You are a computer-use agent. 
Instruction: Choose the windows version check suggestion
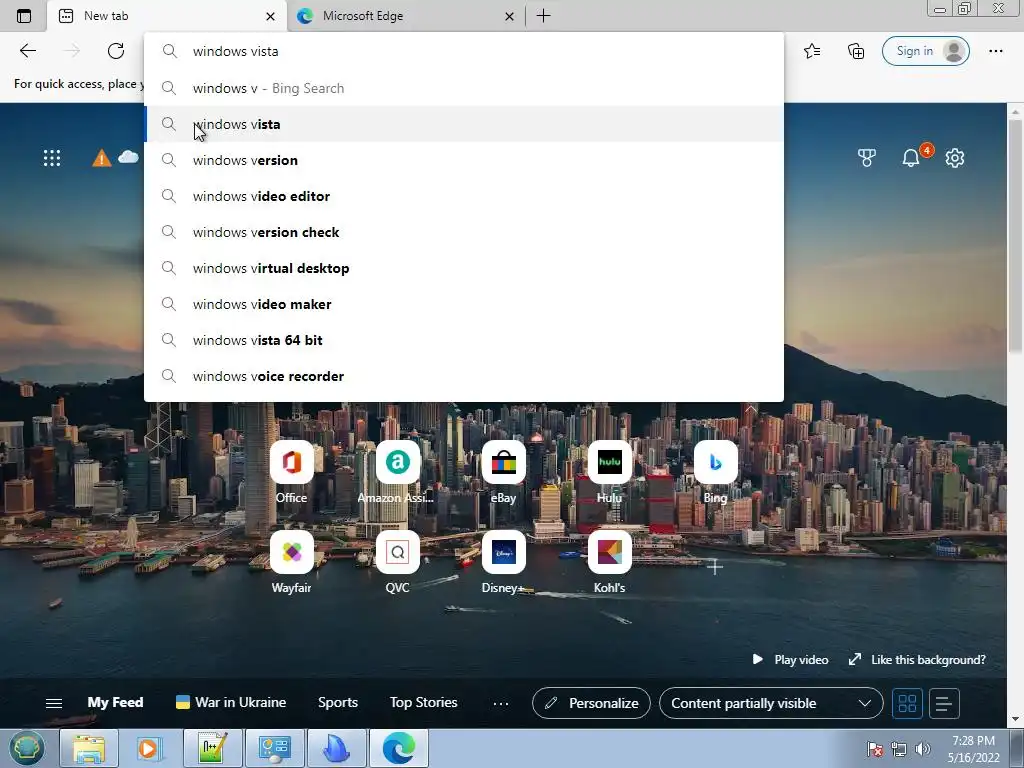pos(464,232)
